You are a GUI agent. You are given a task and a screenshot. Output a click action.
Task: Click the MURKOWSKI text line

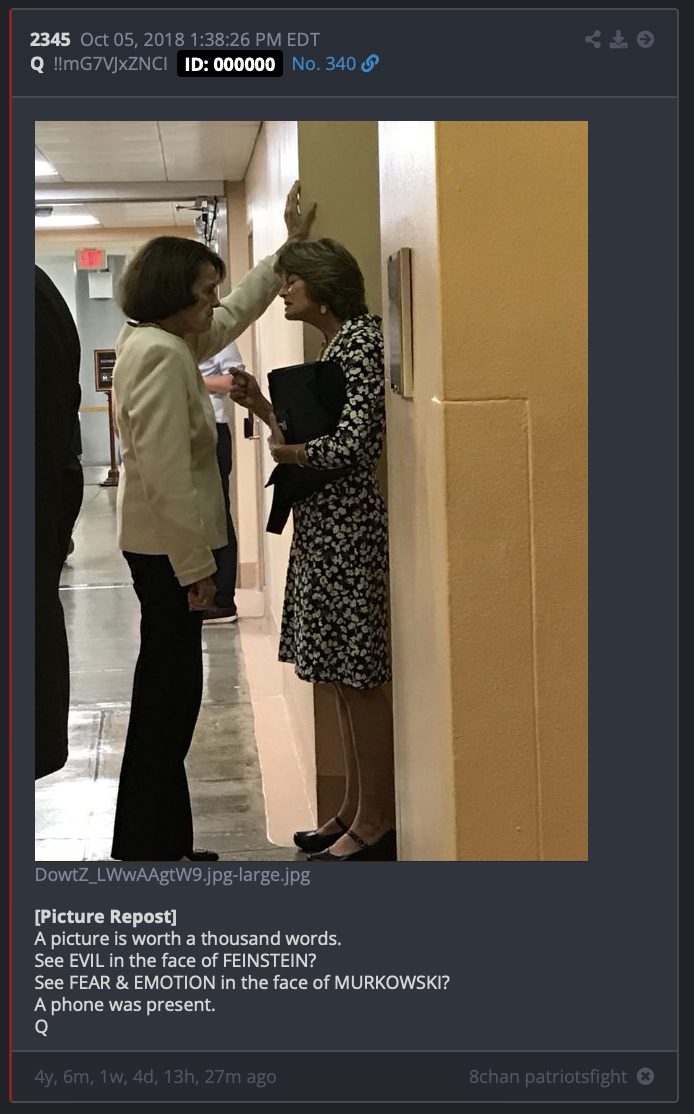242,983
